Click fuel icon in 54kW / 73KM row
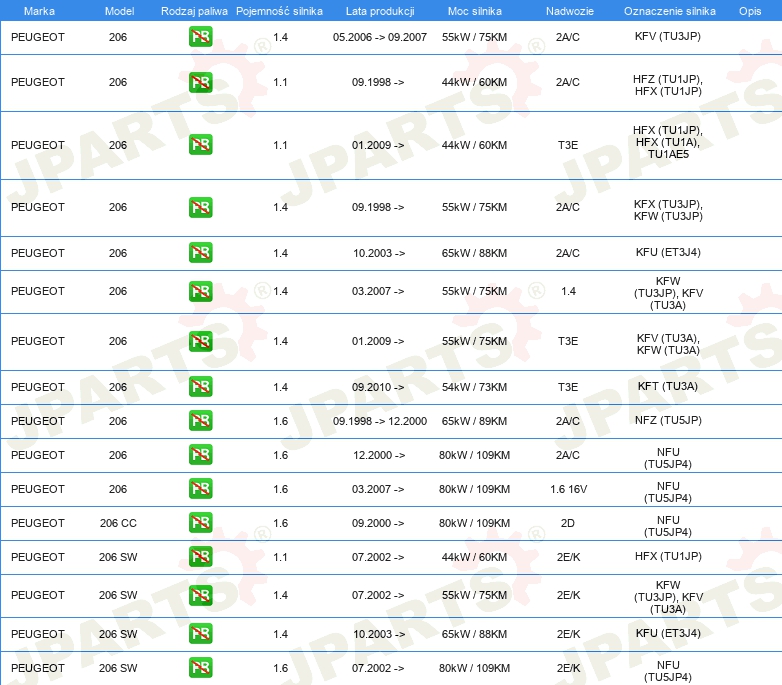Viewport: 782px width, 685px height. (200, 387)
